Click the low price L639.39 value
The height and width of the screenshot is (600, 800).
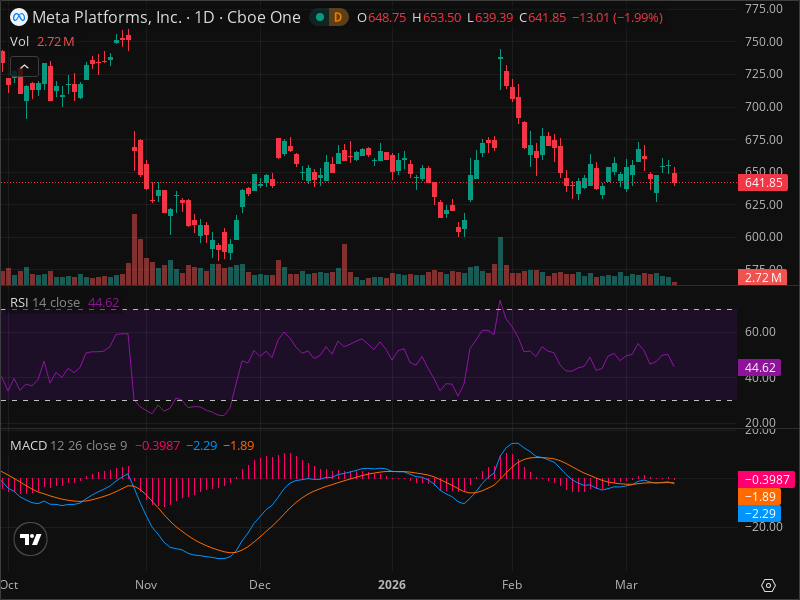point(490,18)
